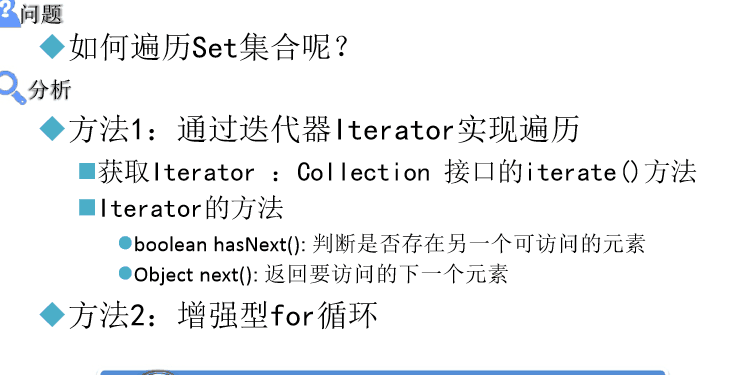Image resolution: width=756 pixels, height=375 pixels.
Task: Click the square bullet before Iterator的方法
Action: (87, 208)
